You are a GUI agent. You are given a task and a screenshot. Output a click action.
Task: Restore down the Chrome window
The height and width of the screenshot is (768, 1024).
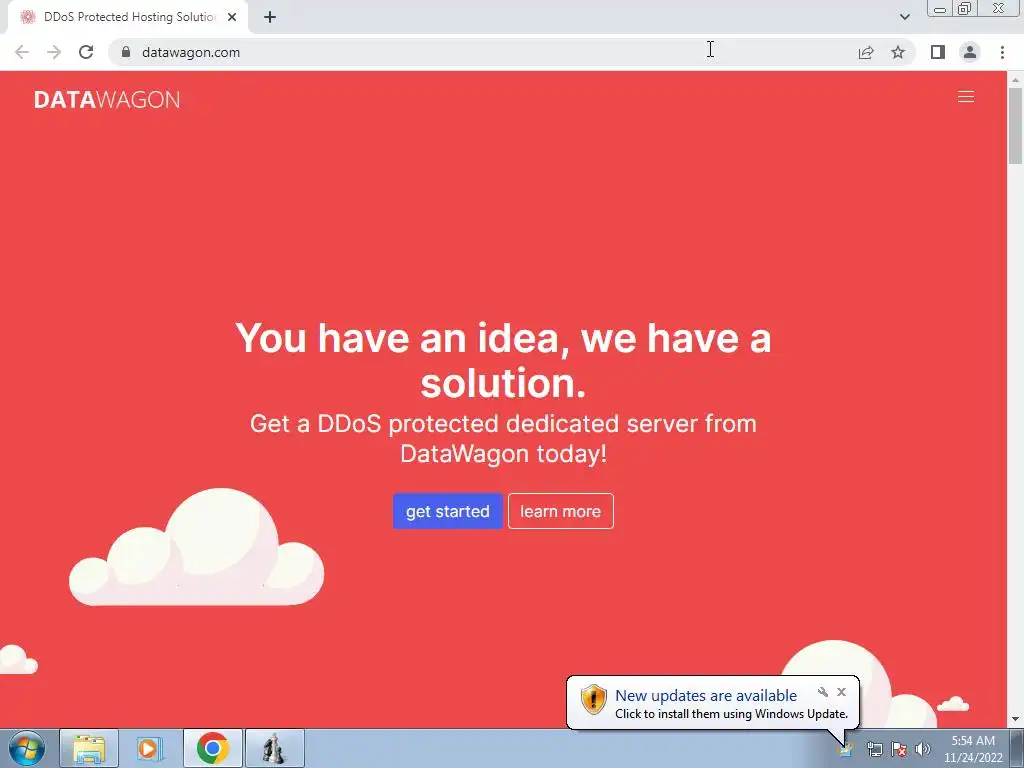click(964, 9)
